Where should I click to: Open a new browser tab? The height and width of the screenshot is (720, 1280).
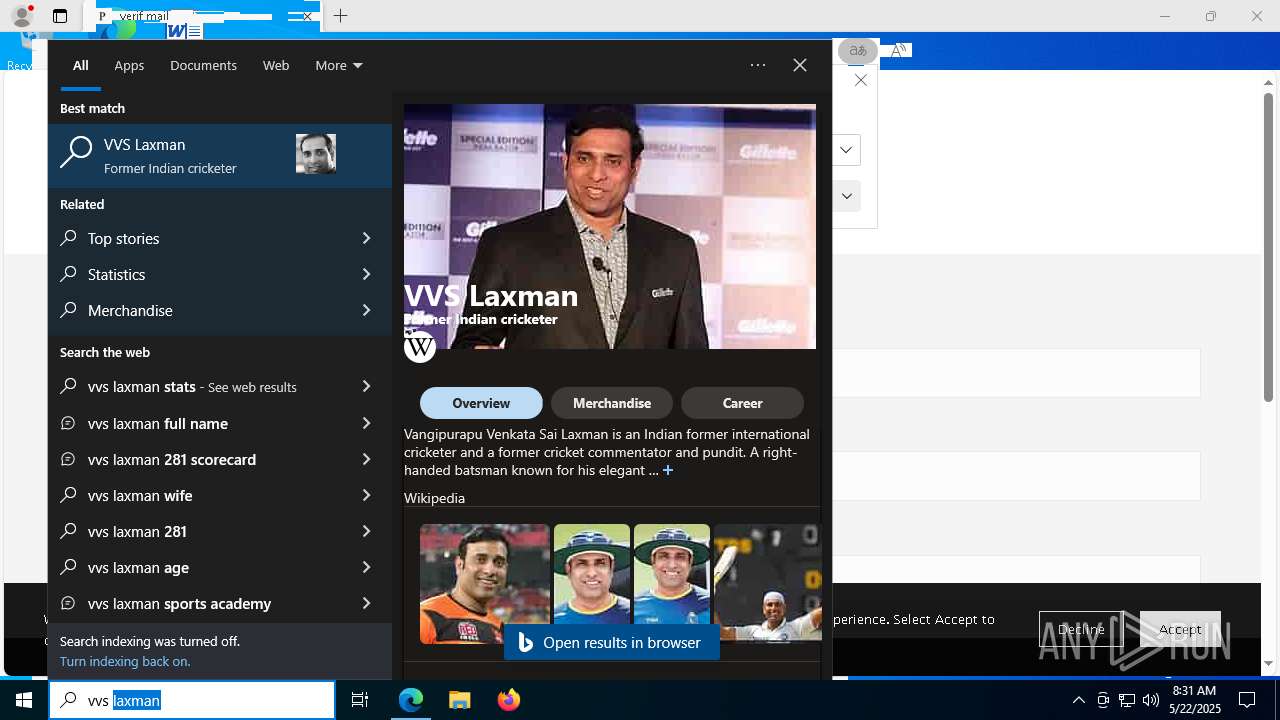(x=340, y=16)
